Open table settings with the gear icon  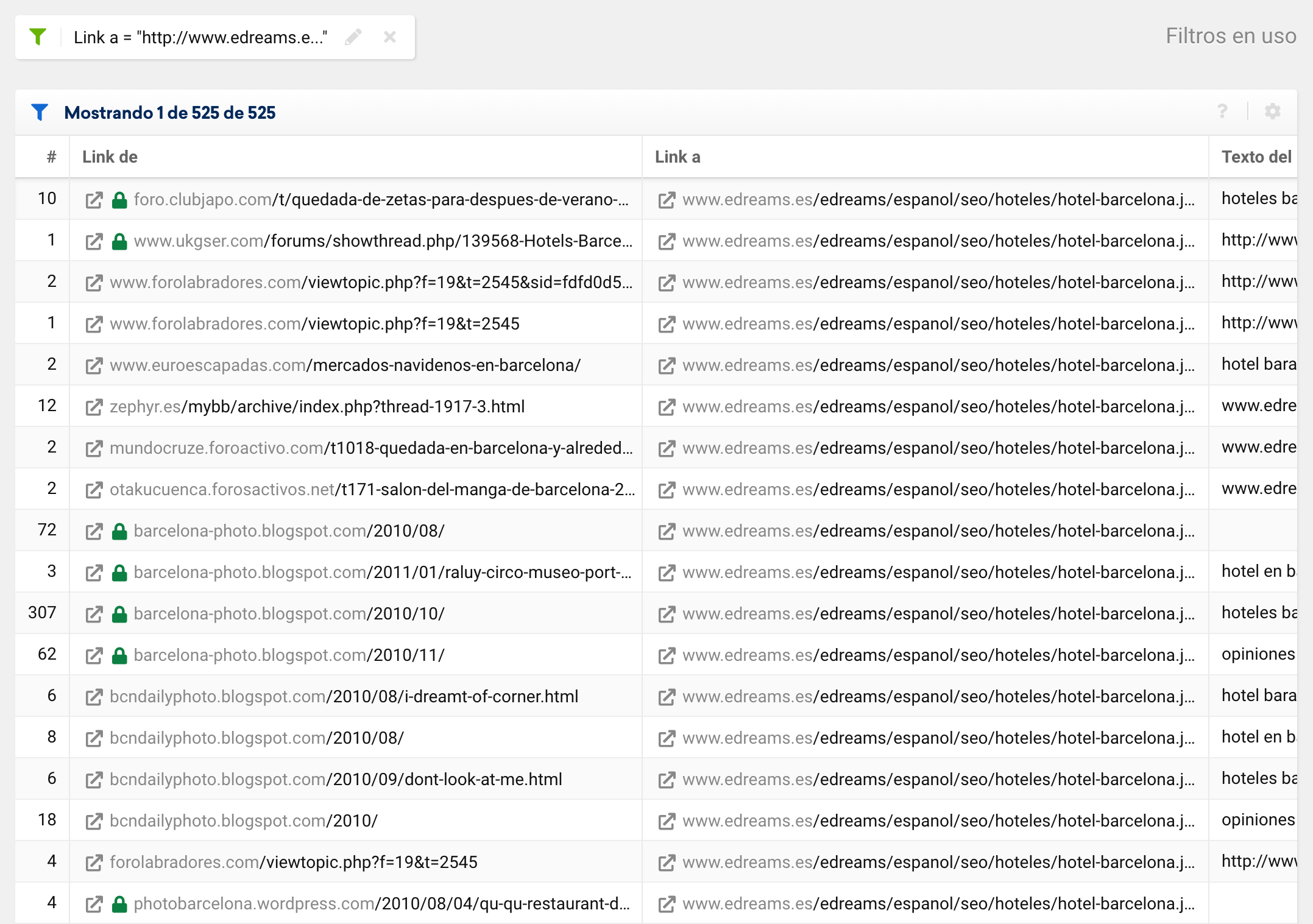pos(1272,111)
